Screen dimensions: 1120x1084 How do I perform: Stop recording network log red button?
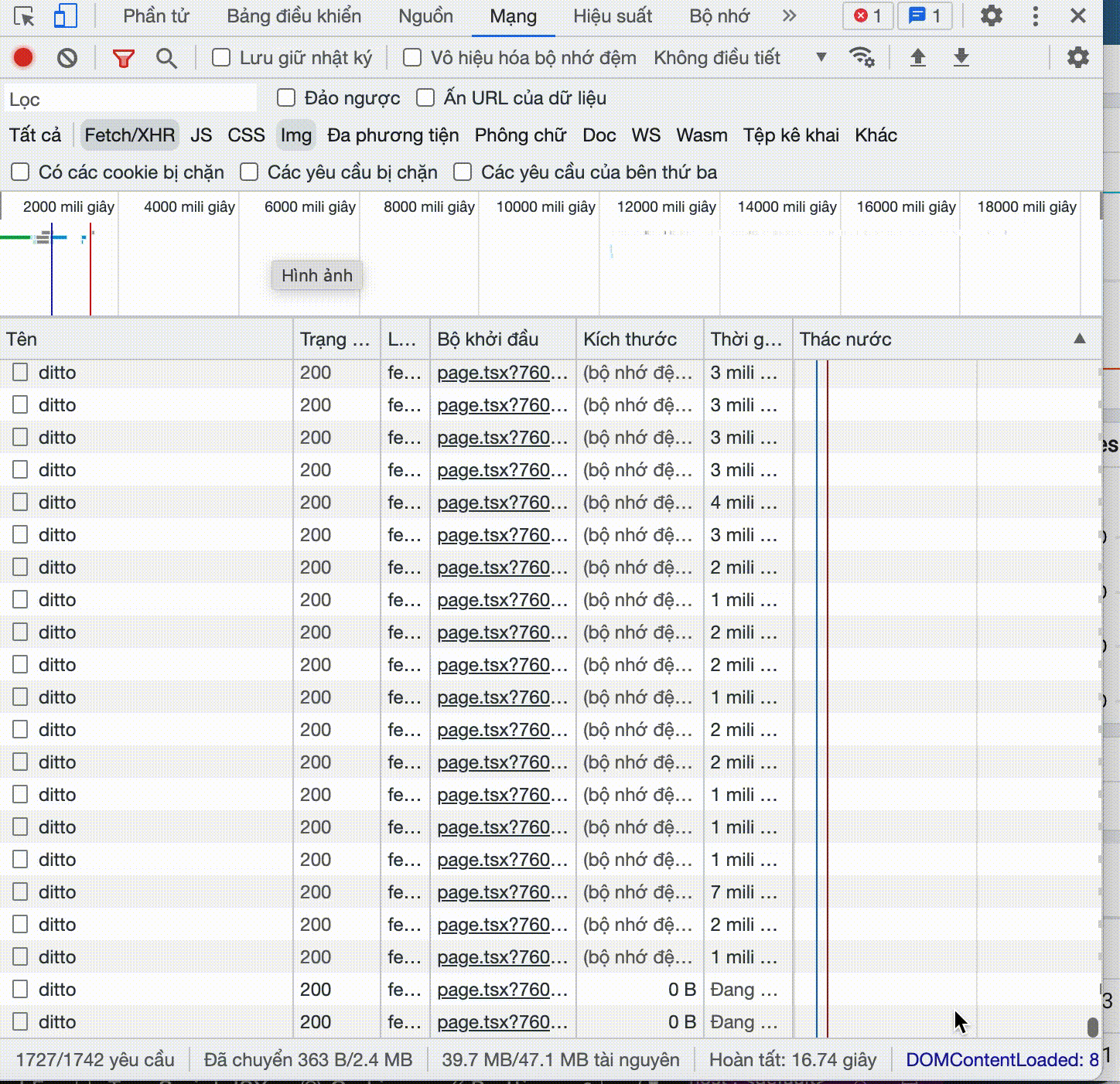click(23, 57)
